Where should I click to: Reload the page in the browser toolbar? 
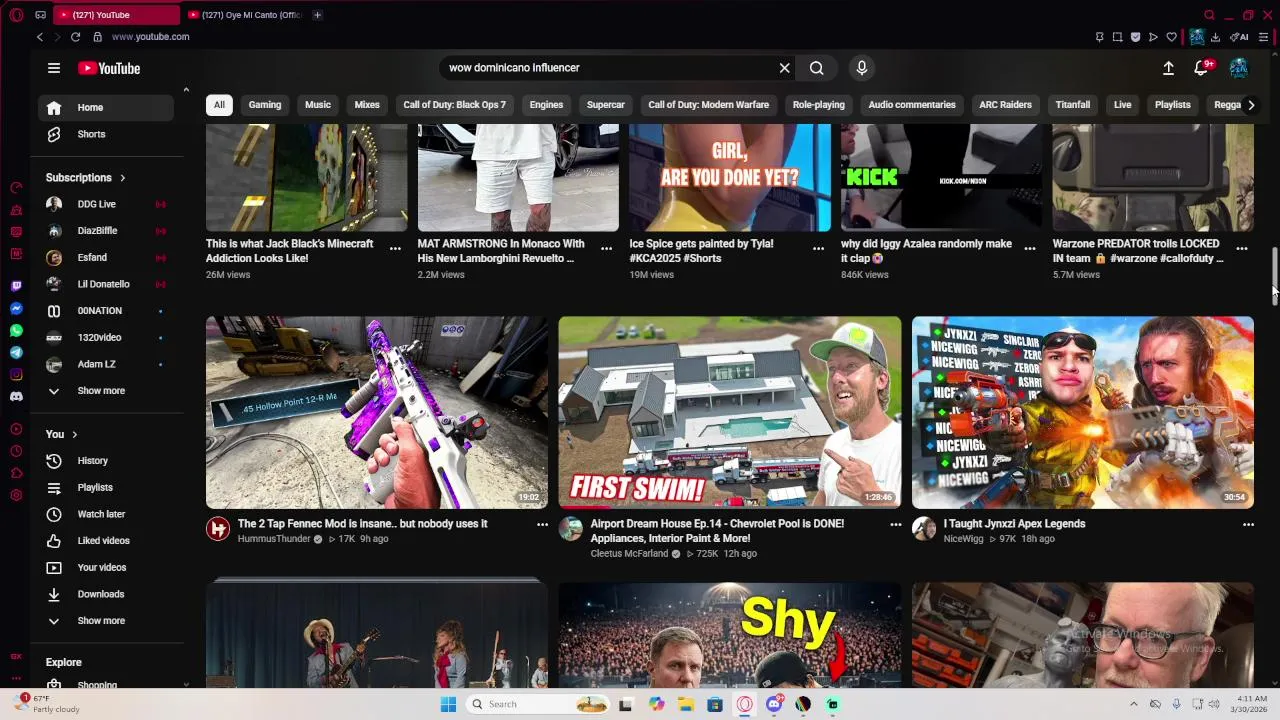[75, 37]
